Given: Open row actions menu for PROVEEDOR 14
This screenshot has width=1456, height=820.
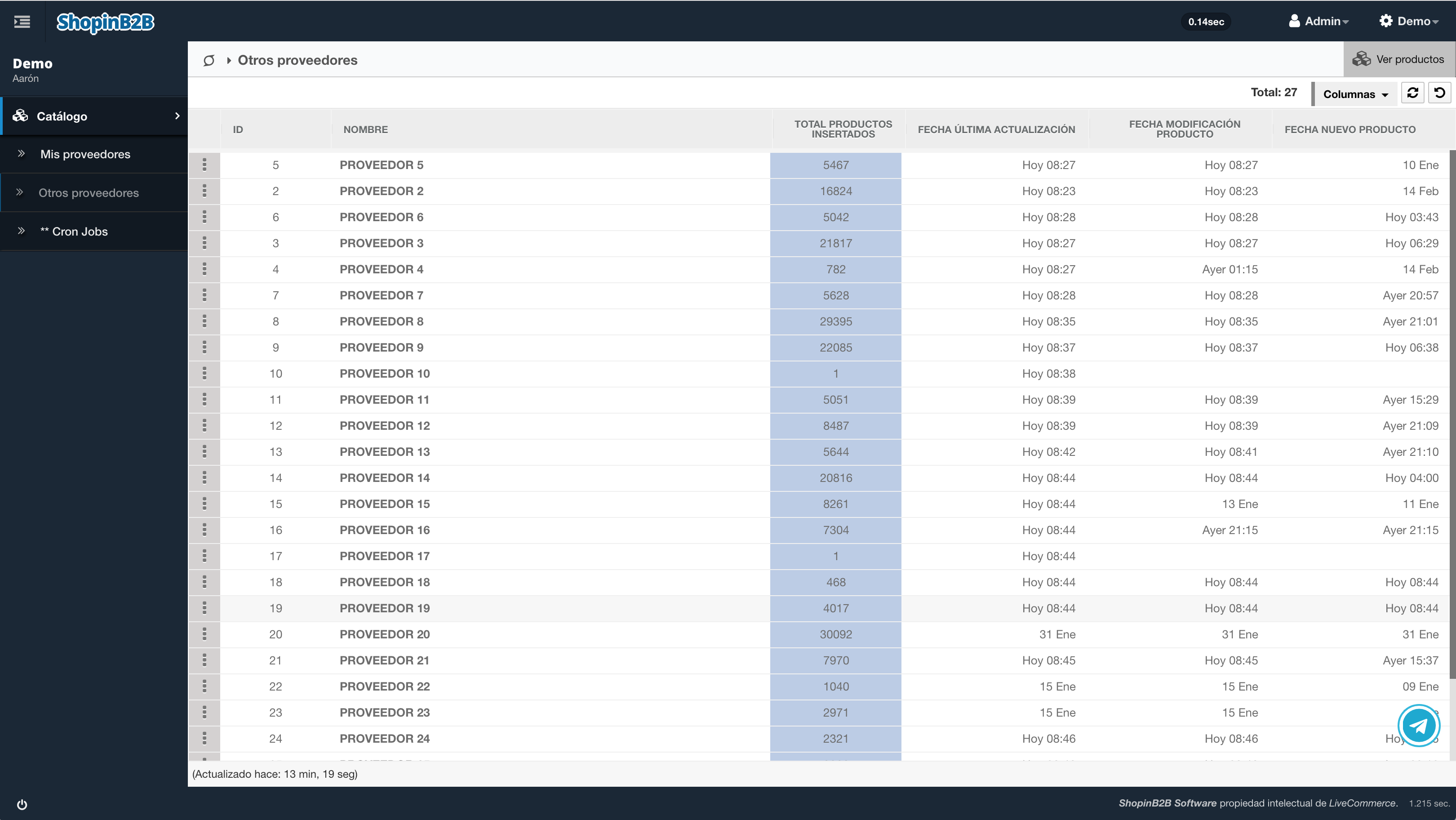Looking at the screenshot, I should 204,478.
